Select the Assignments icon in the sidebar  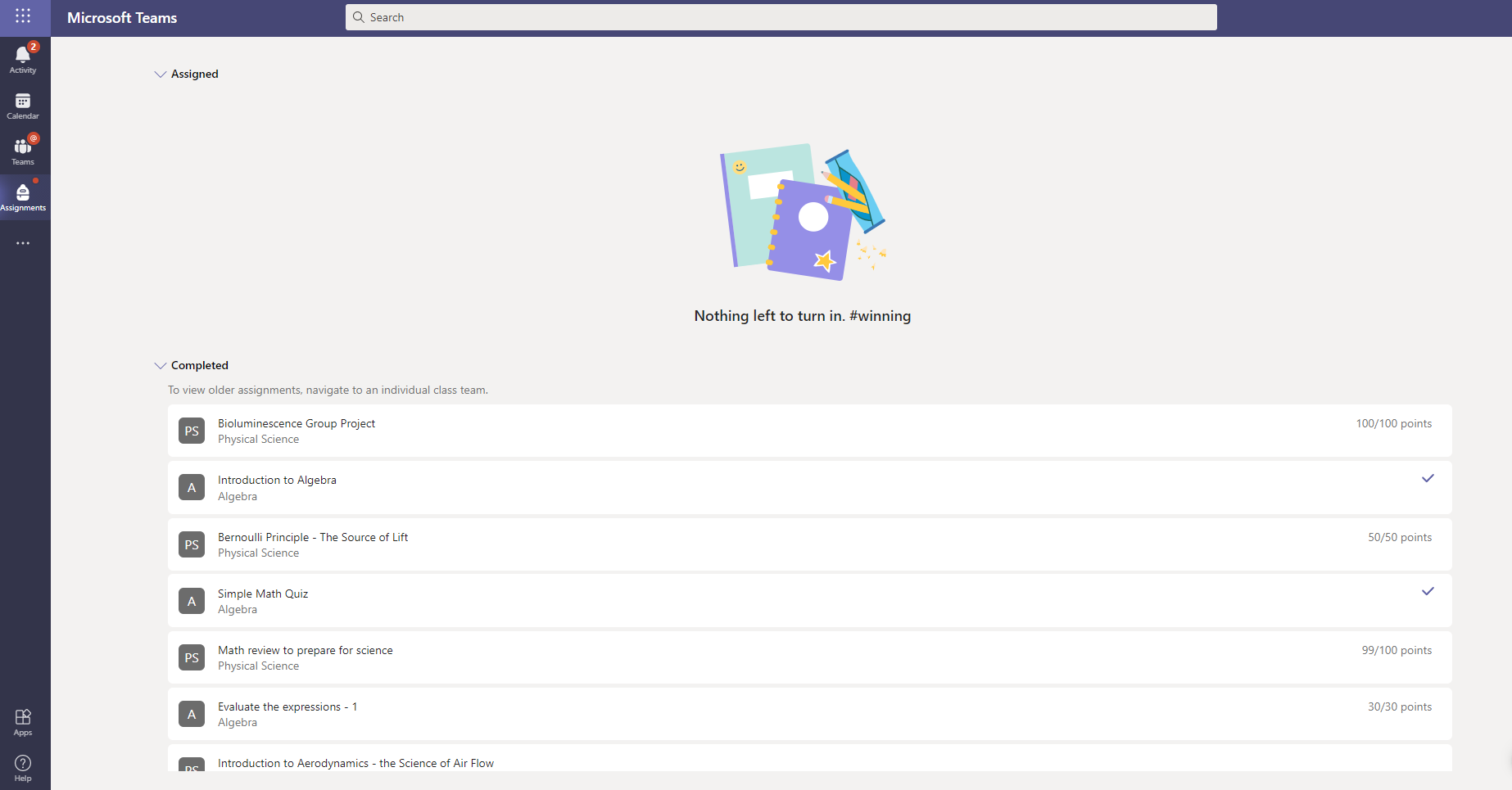[23, 197]
